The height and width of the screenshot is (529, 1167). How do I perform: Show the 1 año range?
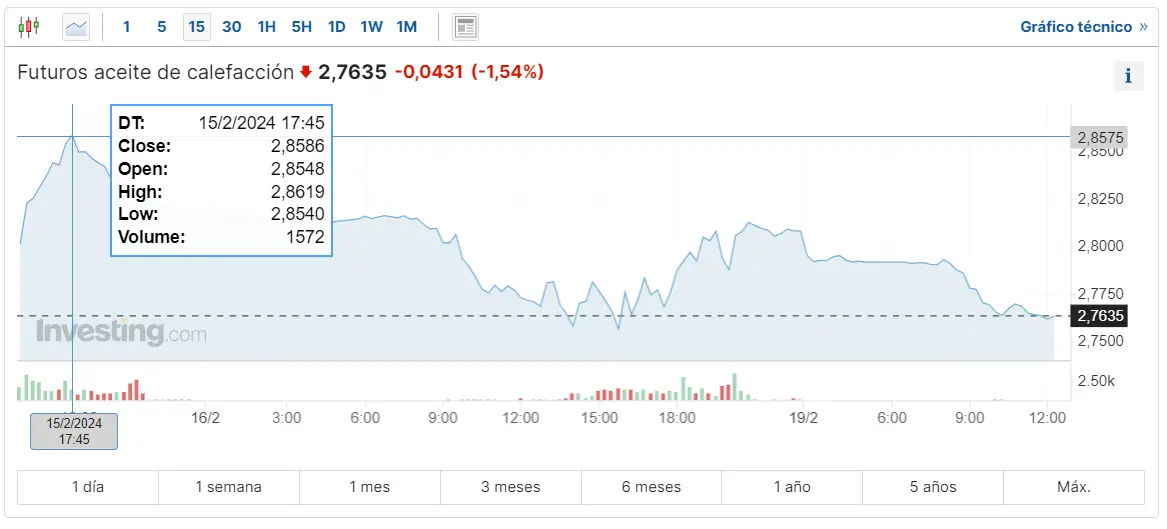[792, 487]
